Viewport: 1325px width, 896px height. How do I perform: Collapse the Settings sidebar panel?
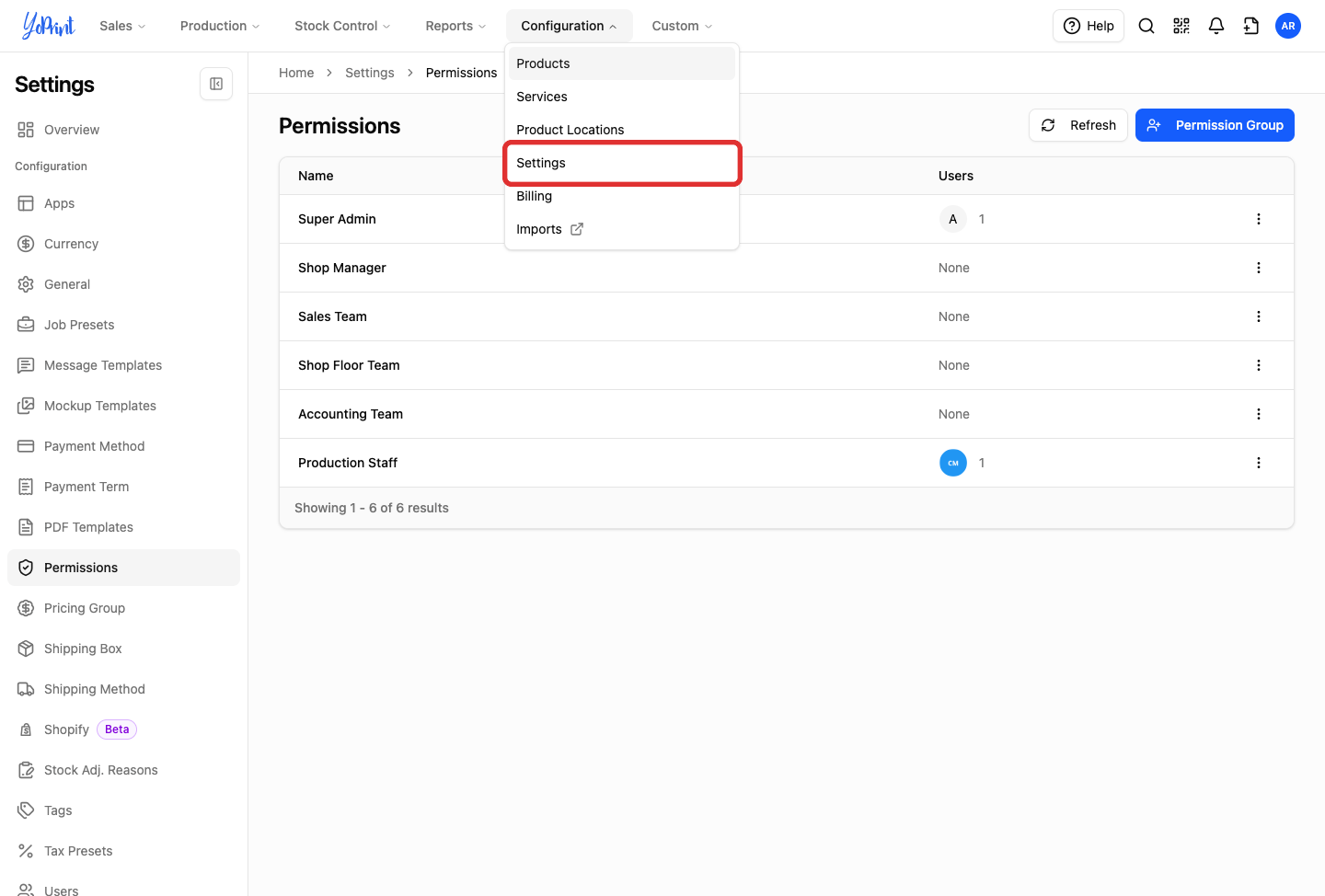pos(216,84)
